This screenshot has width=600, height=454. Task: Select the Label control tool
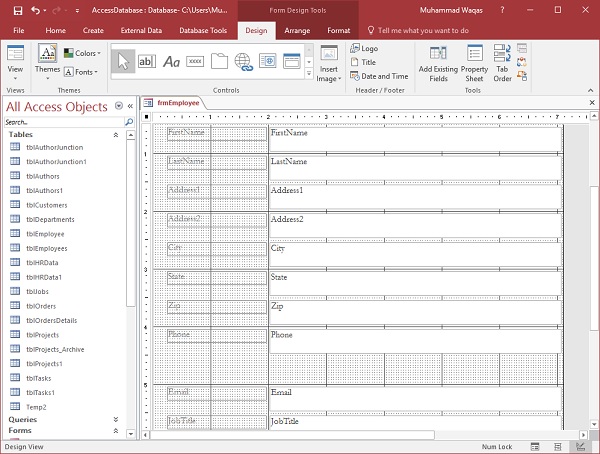(x=172, y=61)
